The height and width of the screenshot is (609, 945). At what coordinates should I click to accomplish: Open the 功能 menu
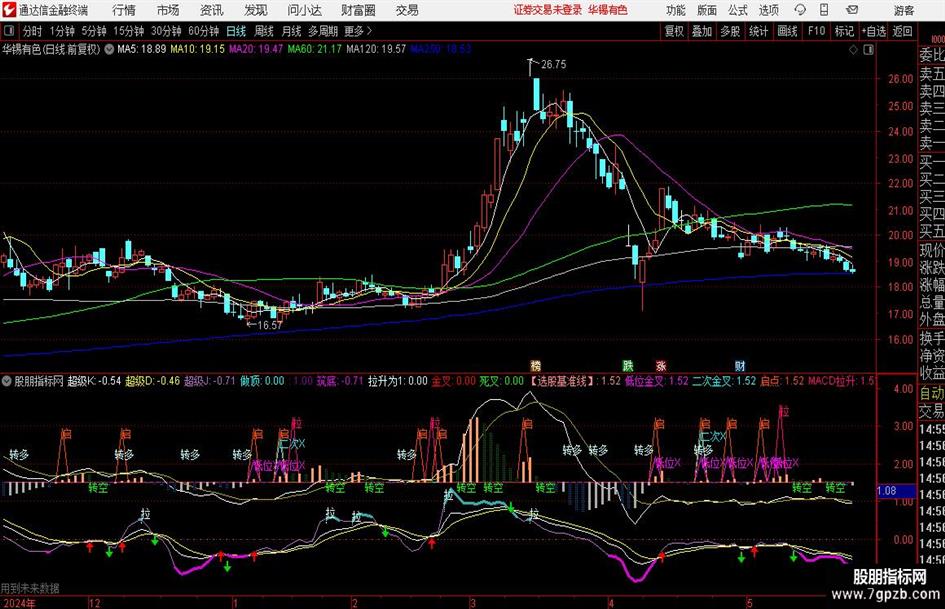(x=676, y=10)
